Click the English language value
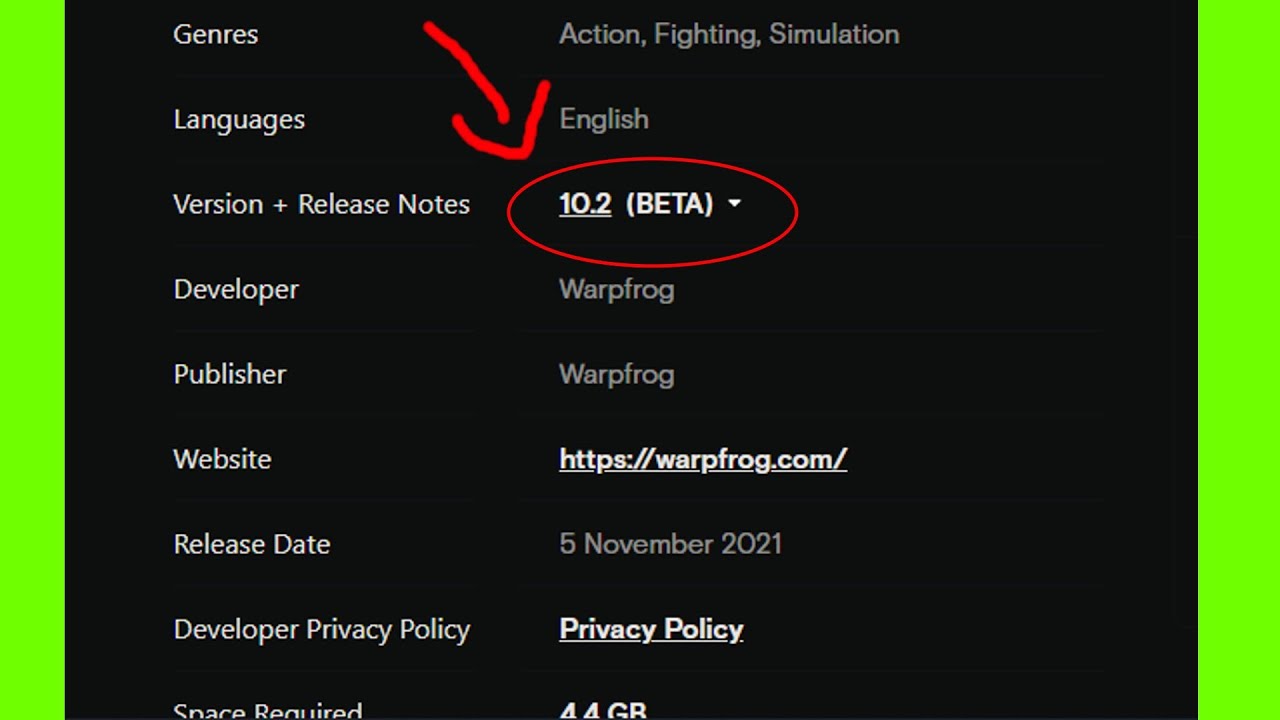 click(604, 119)
